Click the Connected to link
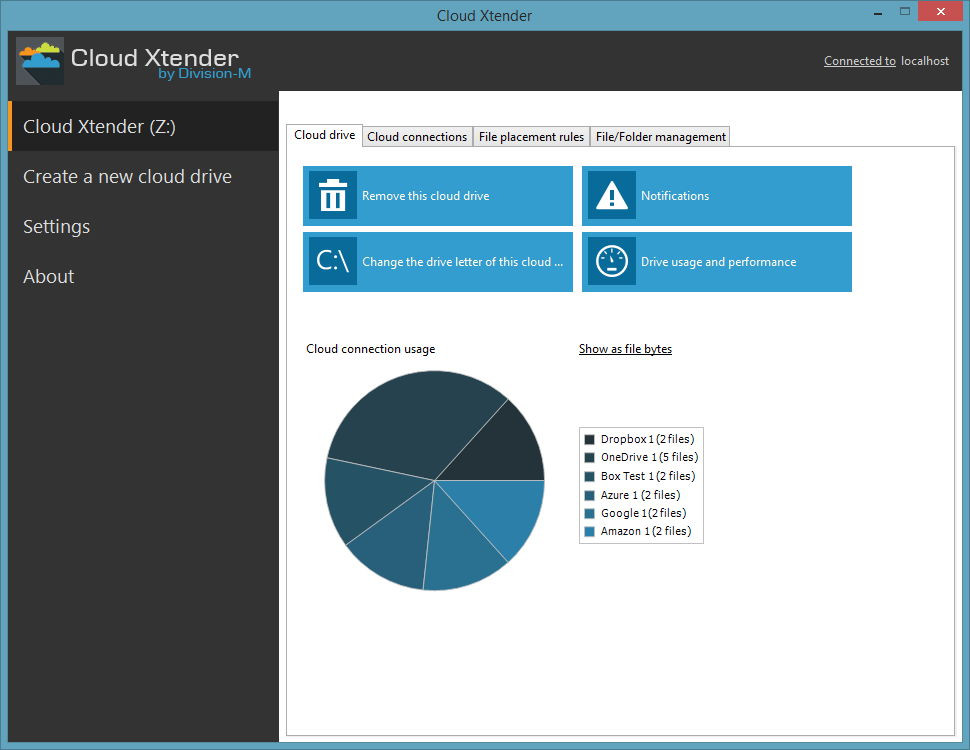The width and height of the screenshot is (970, 750). 859,61
